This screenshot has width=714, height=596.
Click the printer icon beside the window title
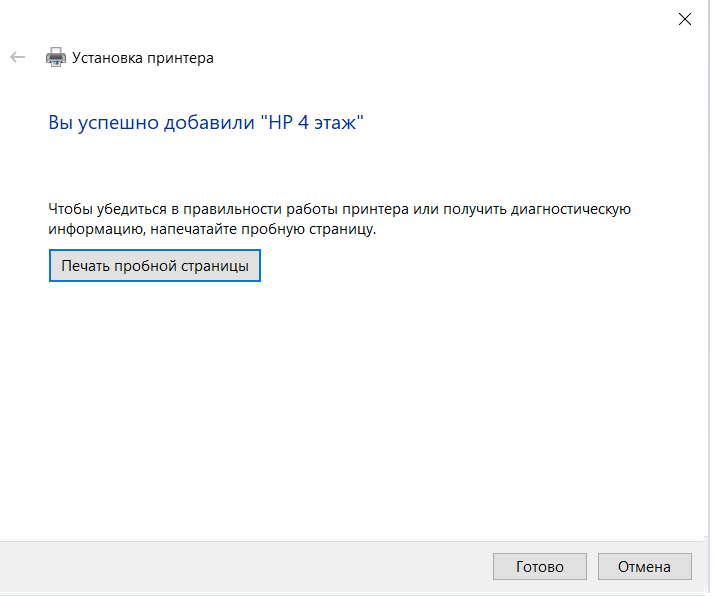coord(56,58)
